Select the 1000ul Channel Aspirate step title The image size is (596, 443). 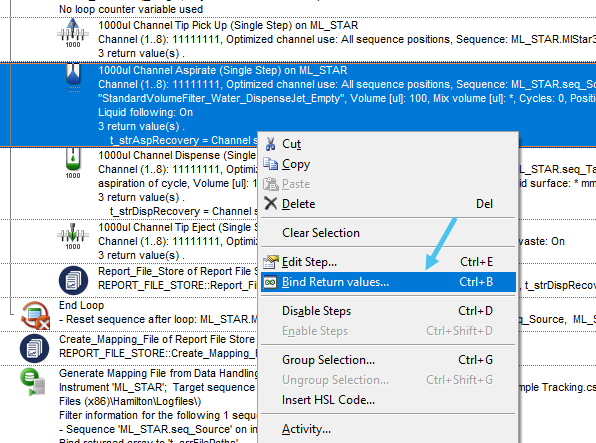pyautogui.click(x=223, y=70)
